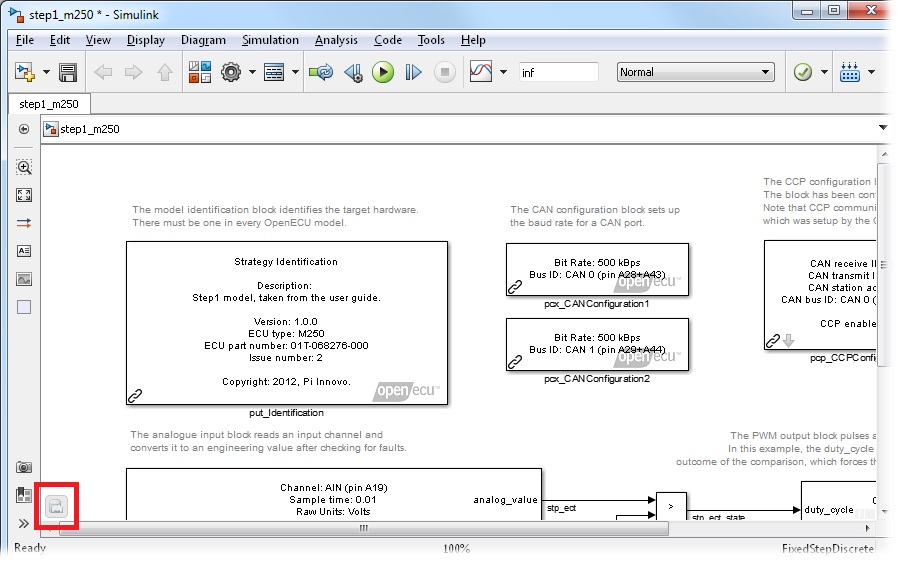Select the analogue input Channel AIN block
Screen dimensions: 901x564
pyautogui.click(x=334, y=495)
